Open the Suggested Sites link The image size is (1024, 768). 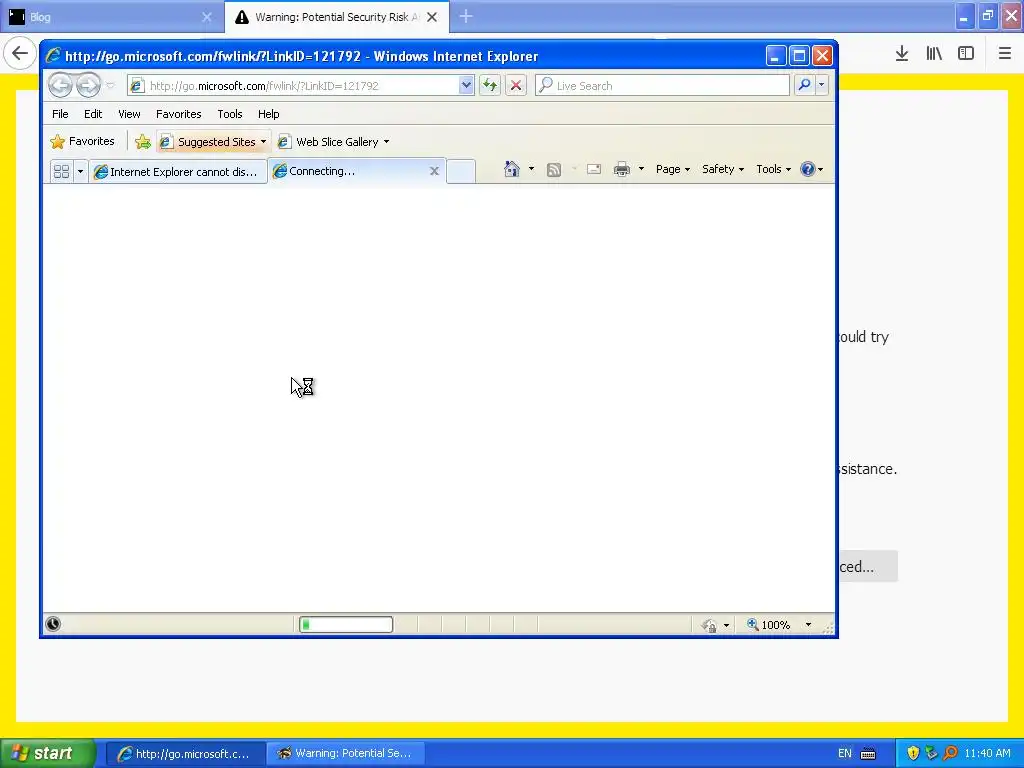(214, 142)
